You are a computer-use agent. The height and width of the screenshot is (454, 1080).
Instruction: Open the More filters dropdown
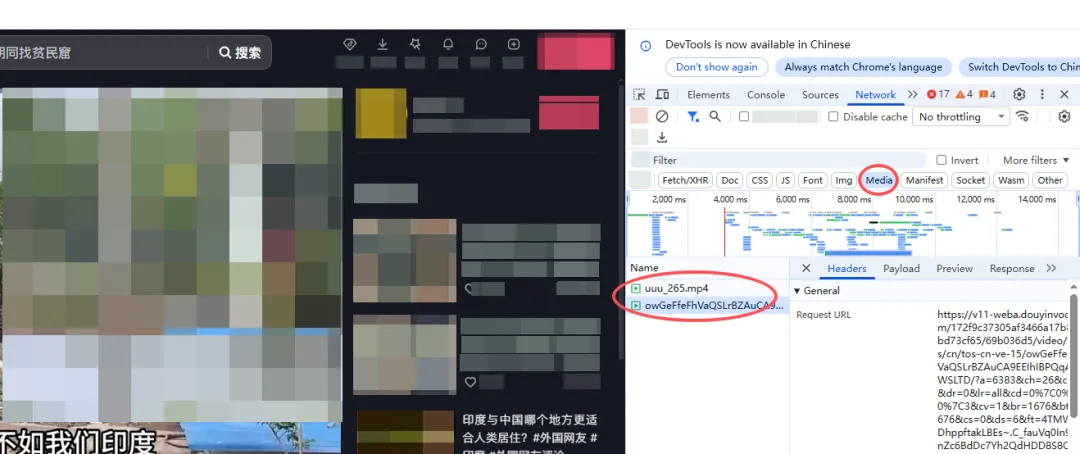[1036, 160]
